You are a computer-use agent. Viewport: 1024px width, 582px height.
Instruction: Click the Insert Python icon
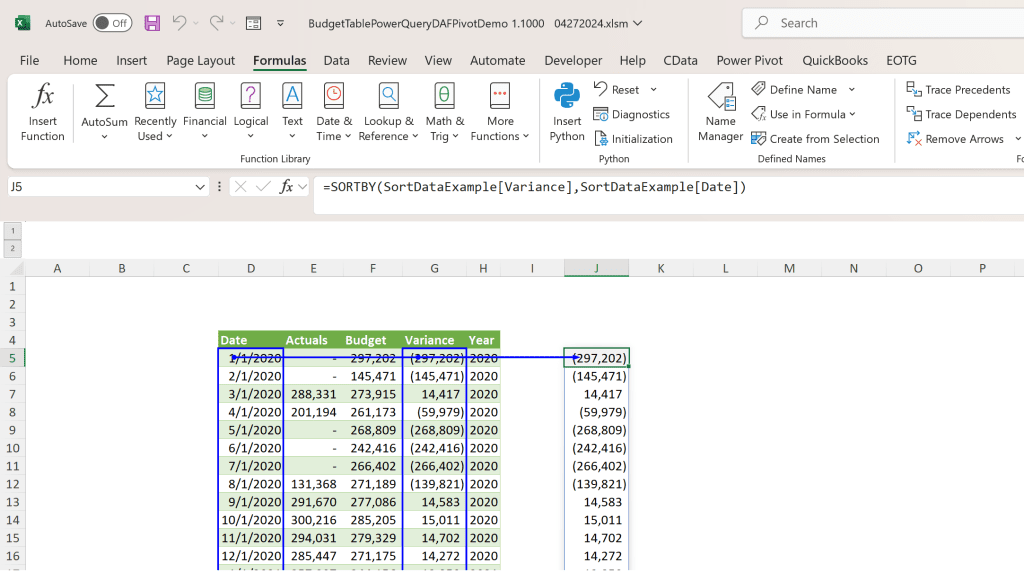tap(567, 95)
